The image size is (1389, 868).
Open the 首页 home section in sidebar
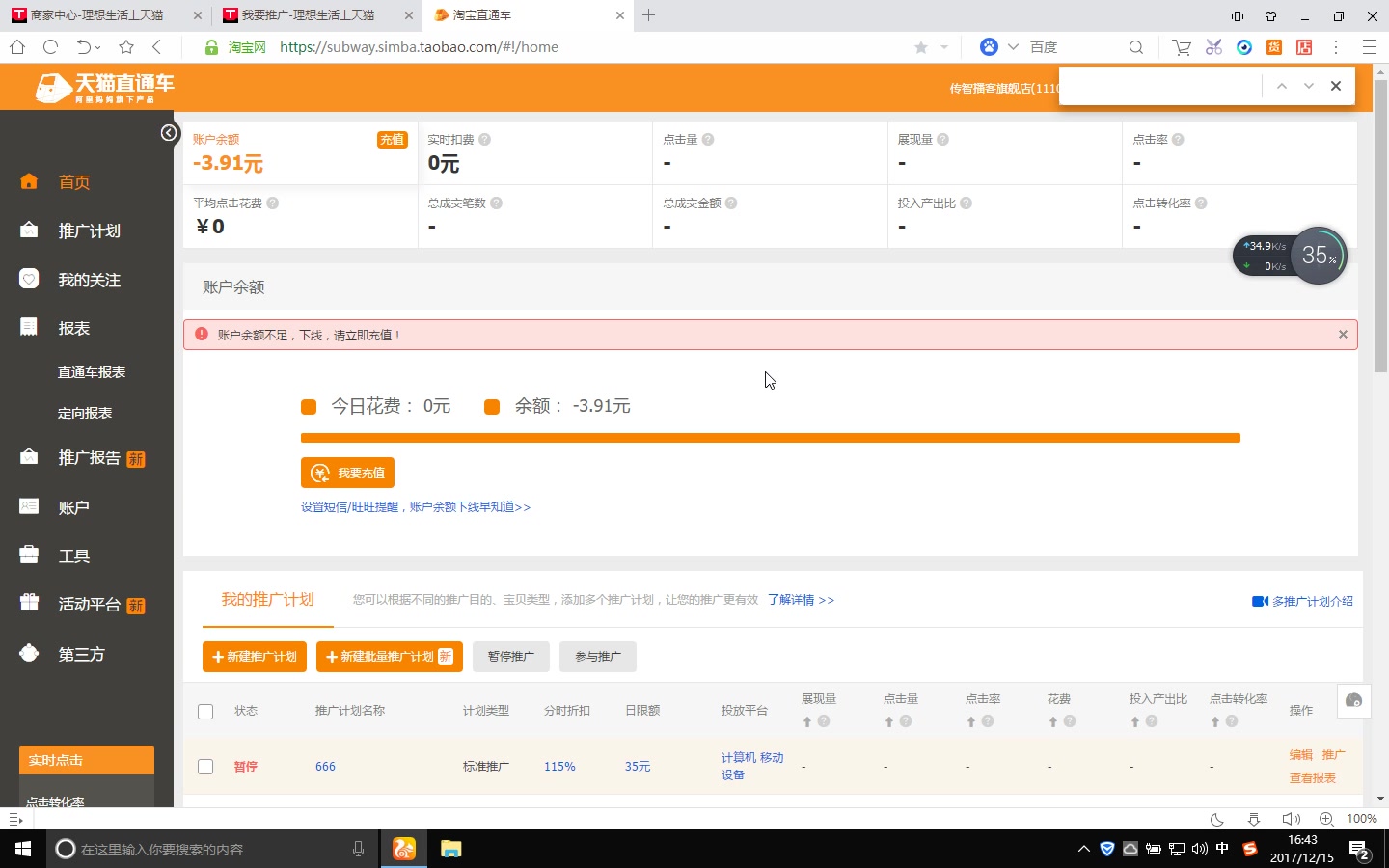pos(74,181)
